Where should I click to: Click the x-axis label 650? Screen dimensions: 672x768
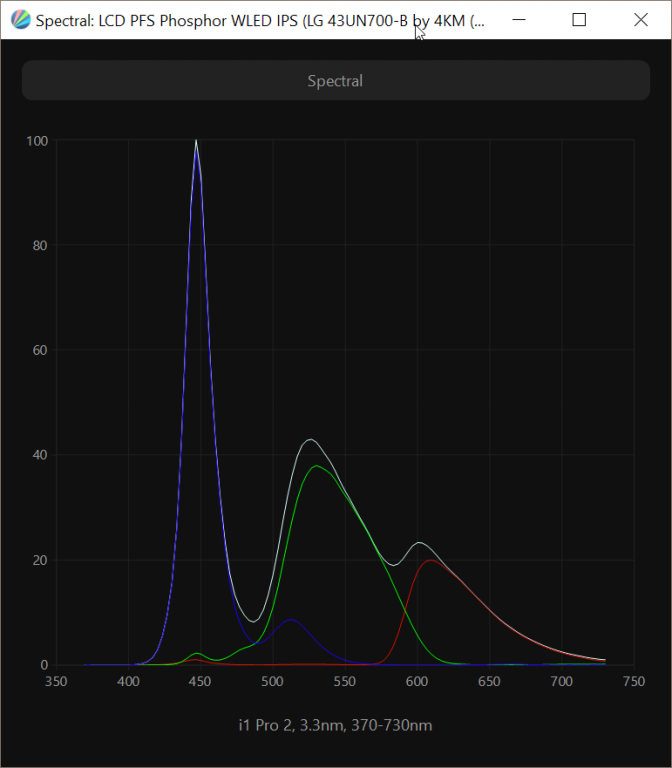(x=489, y=681)
